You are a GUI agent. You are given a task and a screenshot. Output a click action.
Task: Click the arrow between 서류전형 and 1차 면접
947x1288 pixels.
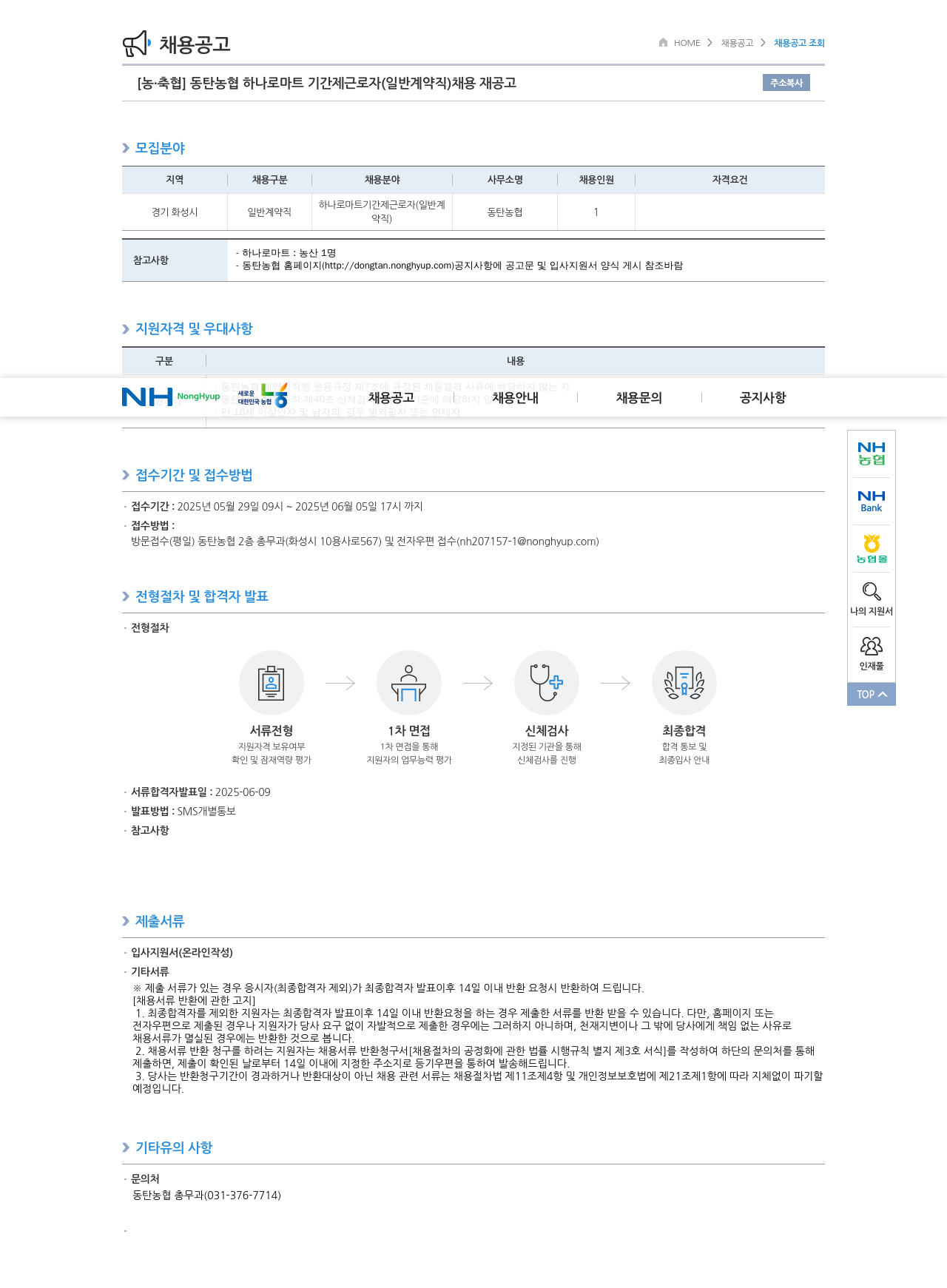coord(340,683)
